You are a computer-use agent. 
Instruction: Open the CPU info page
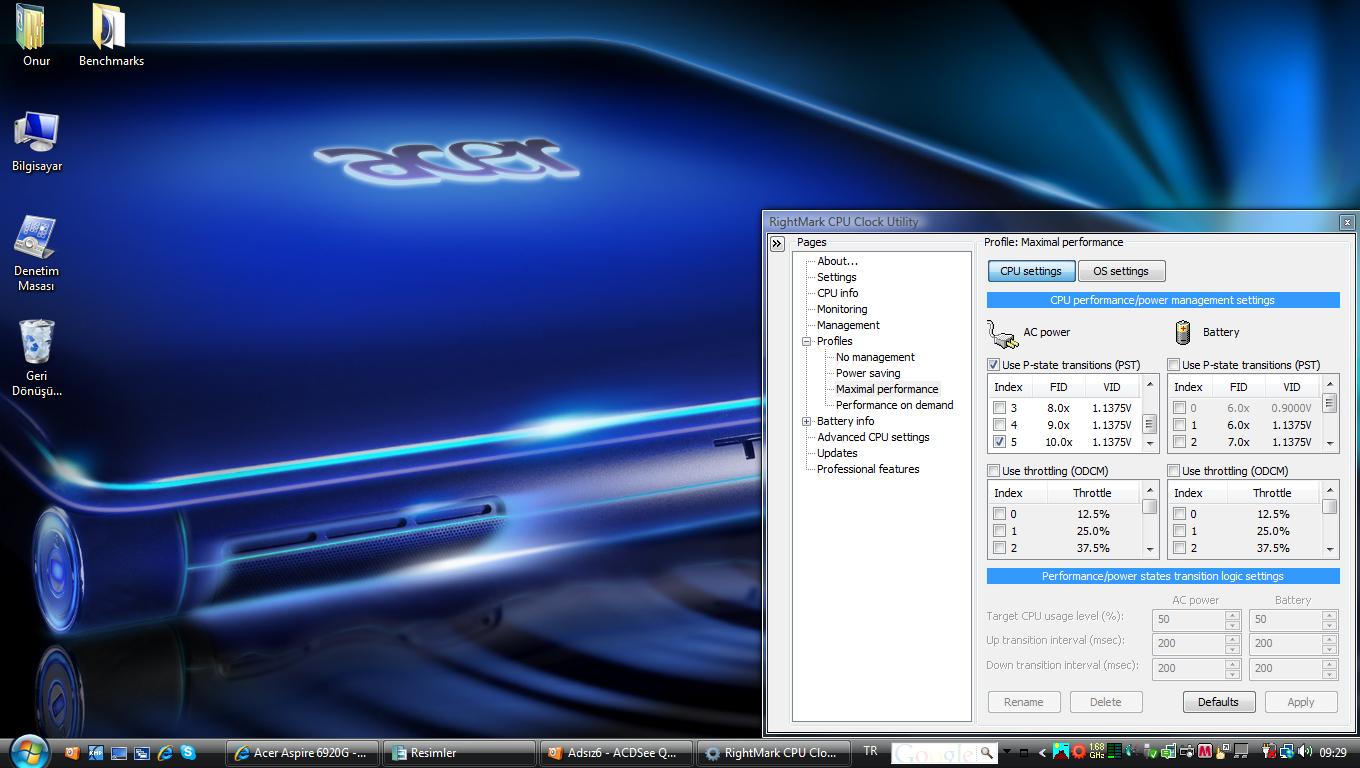[837, 293]
